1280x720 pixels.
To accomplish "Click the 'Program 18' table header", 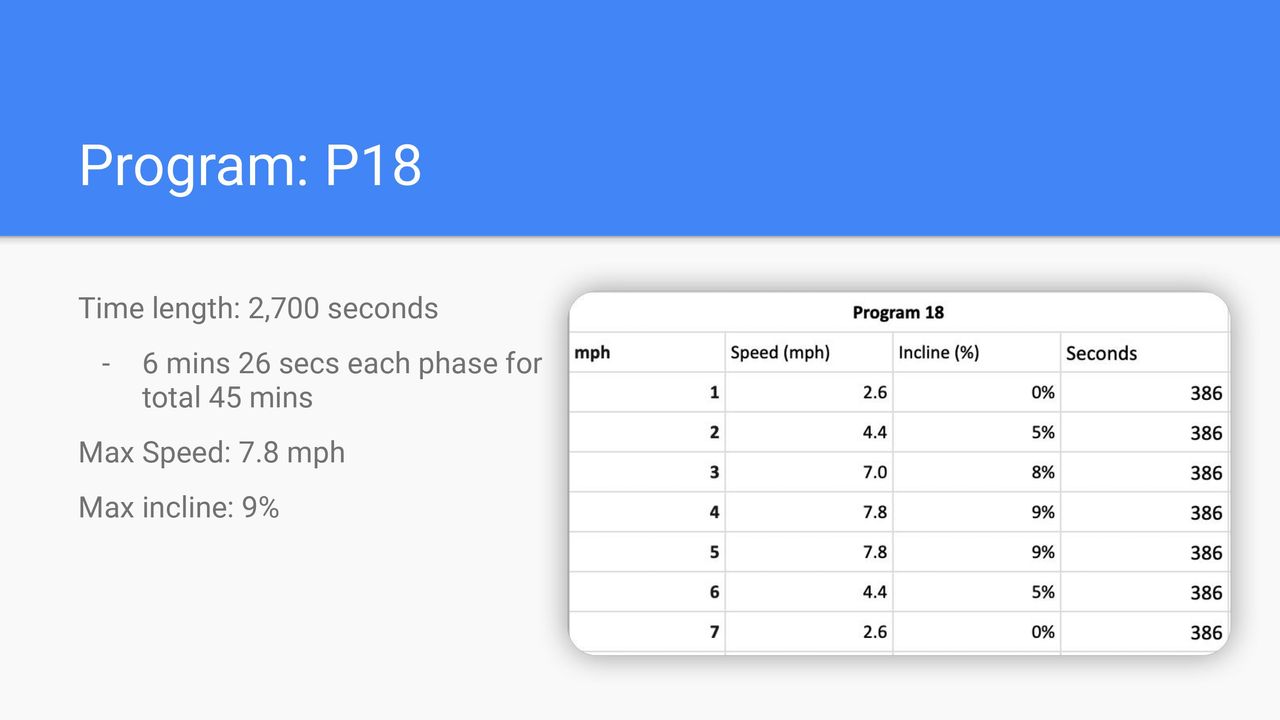I will click(x=898, y=312).
